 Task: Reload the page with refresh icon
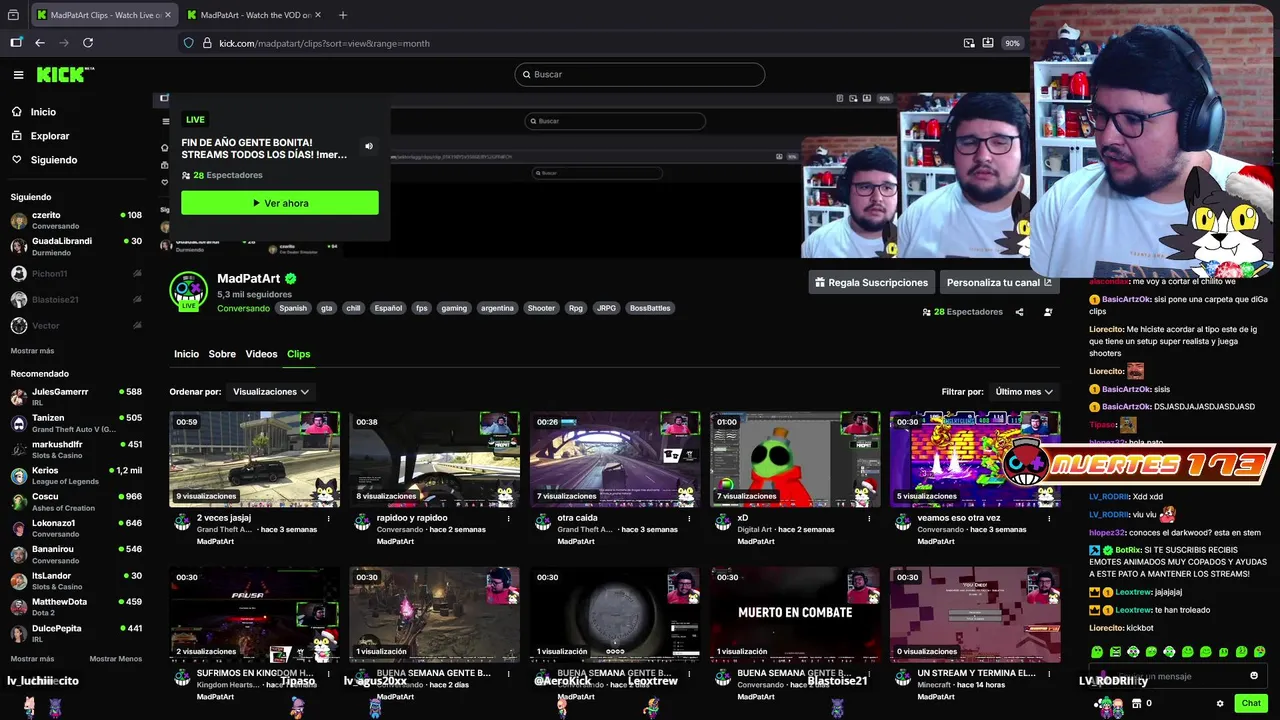pyautogui.click(x=88, y=43)
